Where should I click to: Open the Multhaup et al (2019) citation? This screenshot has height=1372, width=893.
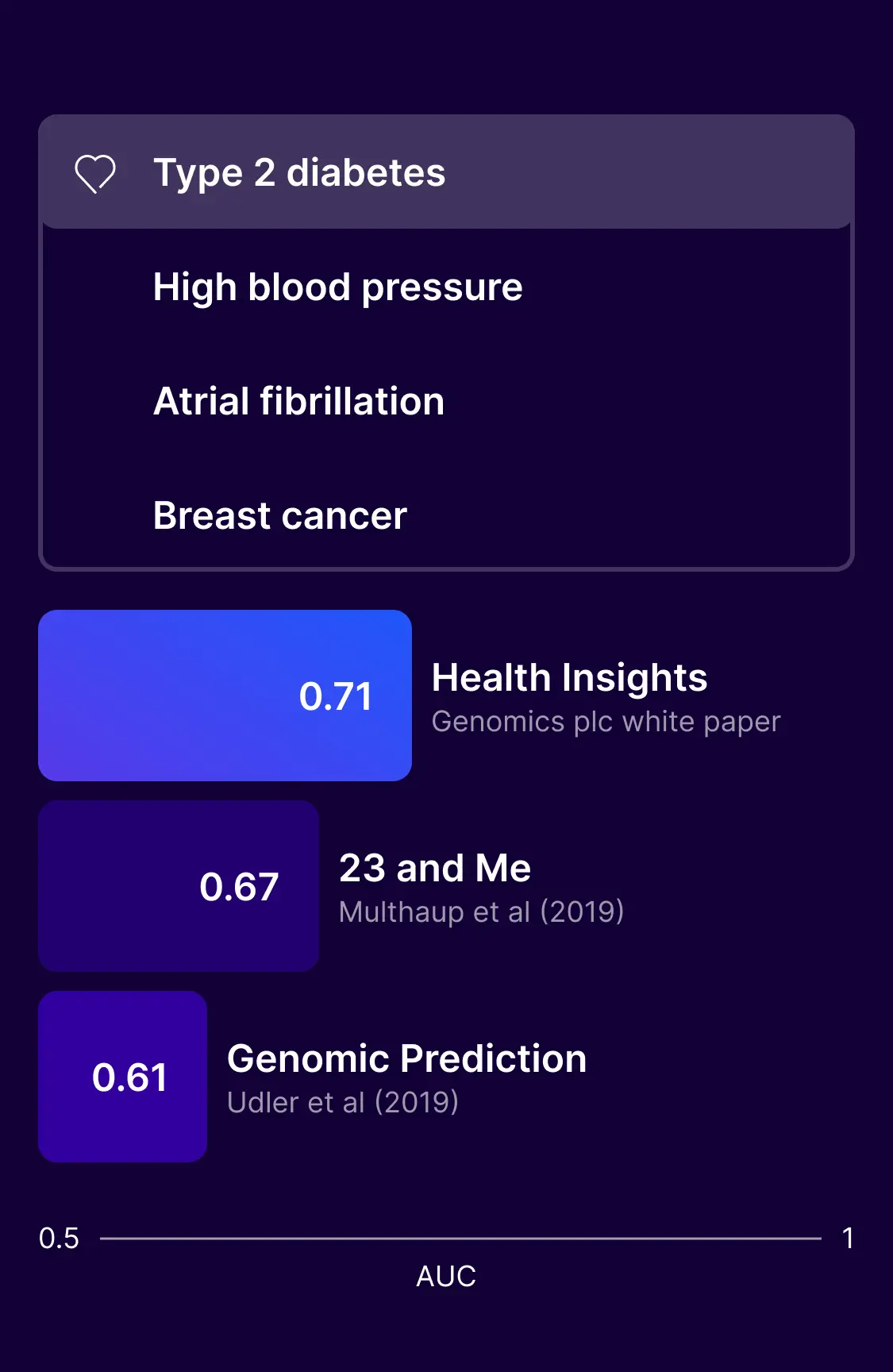[481, 912]
